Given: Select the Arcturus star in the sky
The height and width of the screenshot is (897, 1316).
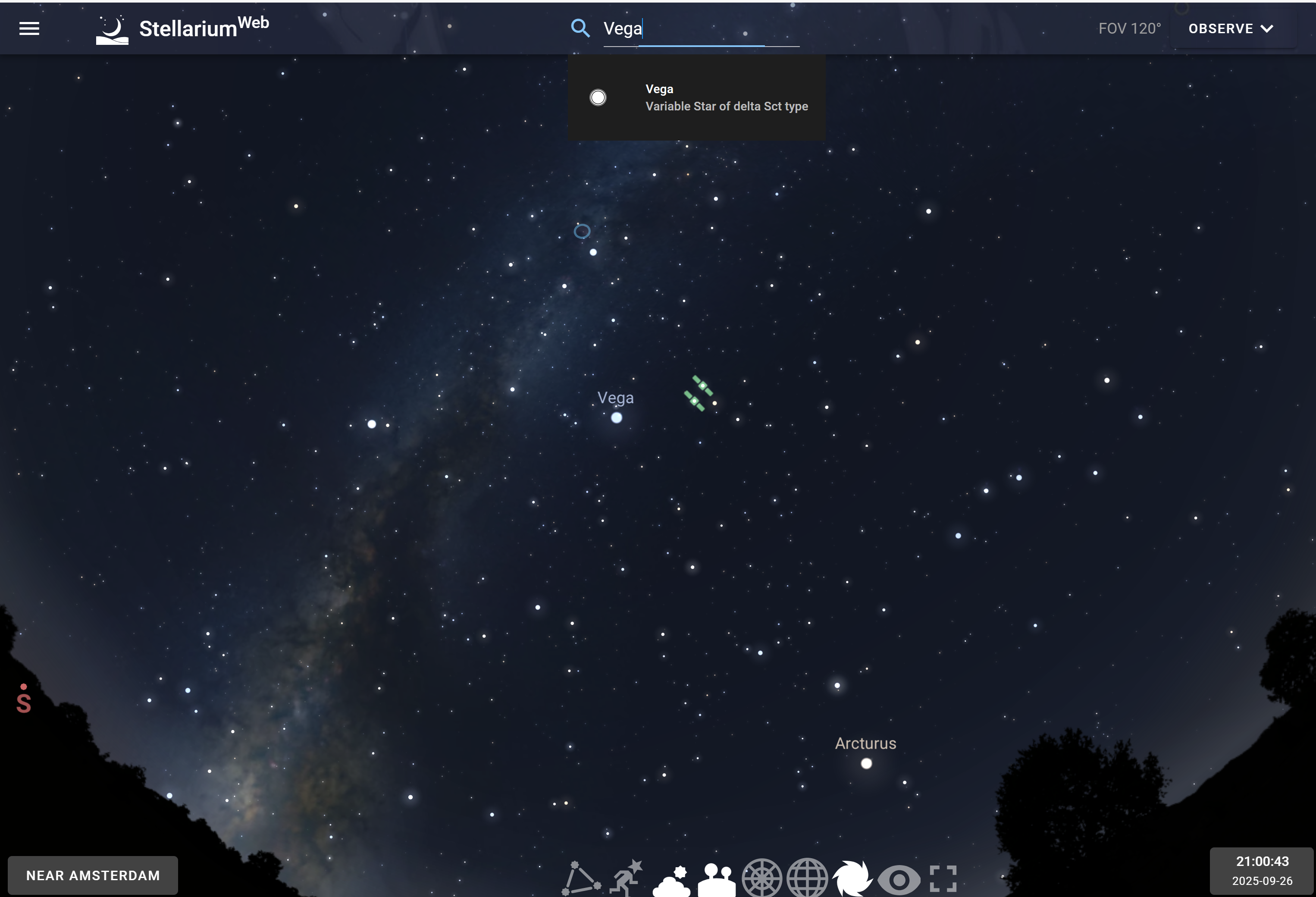Looking at the screenshot, I should 866,764.
